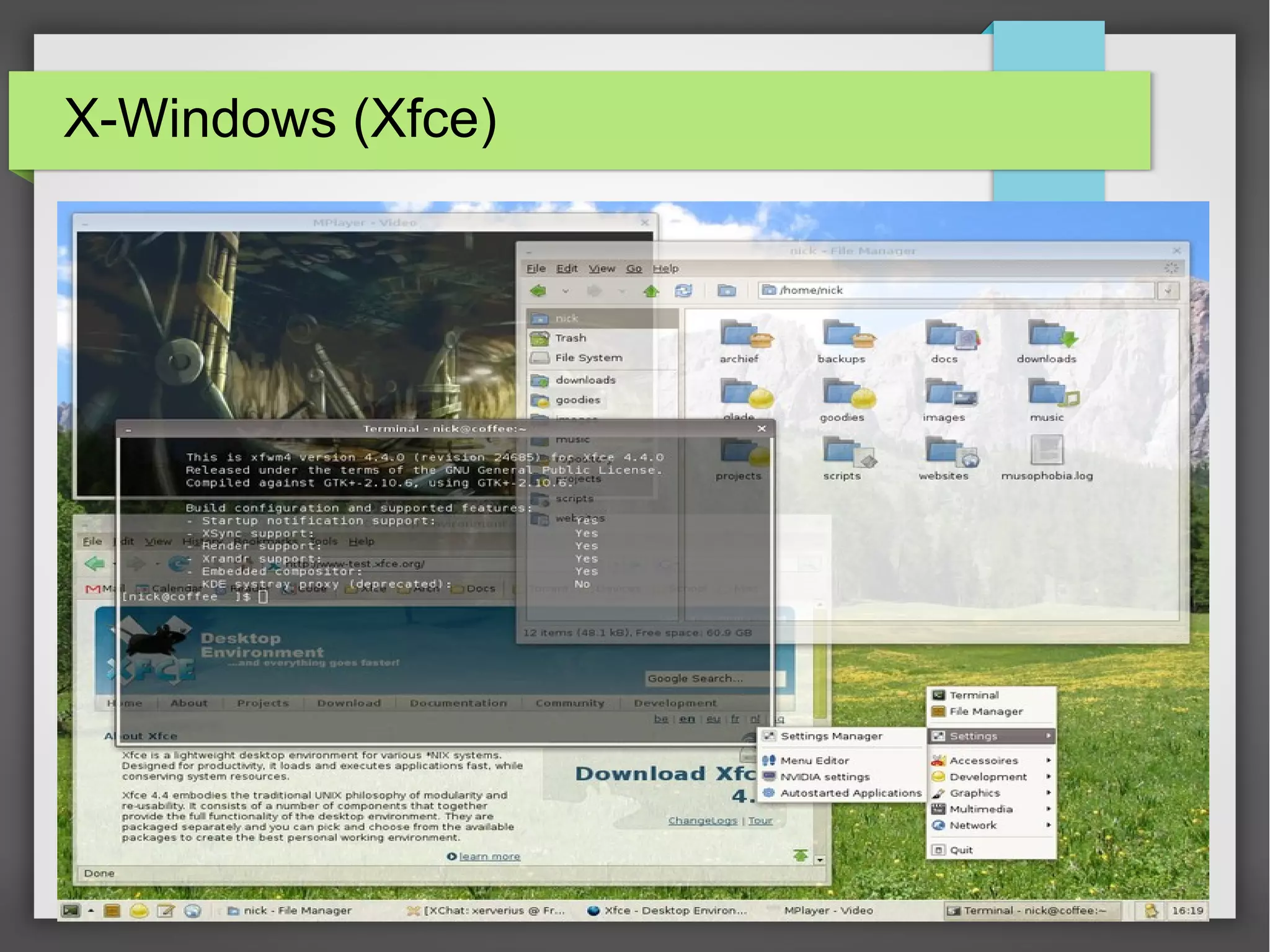The width and height of the screenshot is (1270, 952).
Task: Select nick in the File Manager sidebar
Action: (x=602, y=318)
